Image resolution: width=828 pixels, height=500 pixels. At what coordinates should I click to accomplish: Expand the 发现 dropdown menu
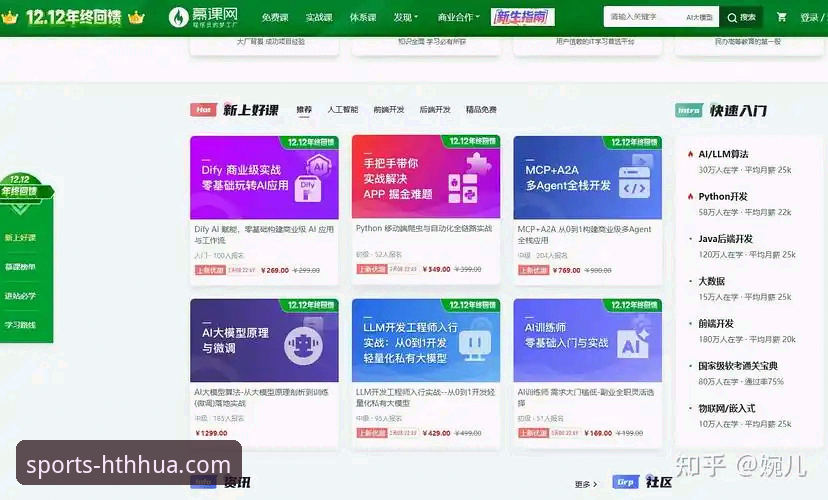[x=405, y=17]
